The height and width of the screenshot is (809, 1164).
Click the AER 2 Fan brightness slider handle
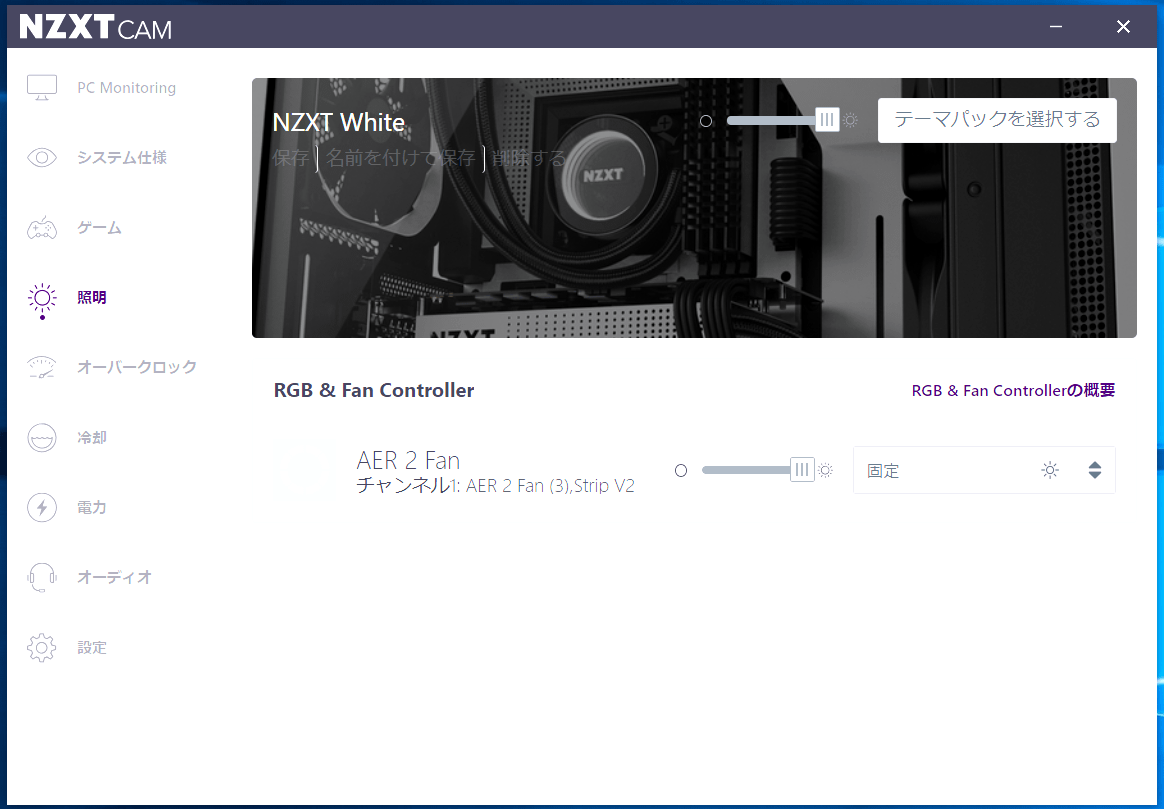point(802,470)
